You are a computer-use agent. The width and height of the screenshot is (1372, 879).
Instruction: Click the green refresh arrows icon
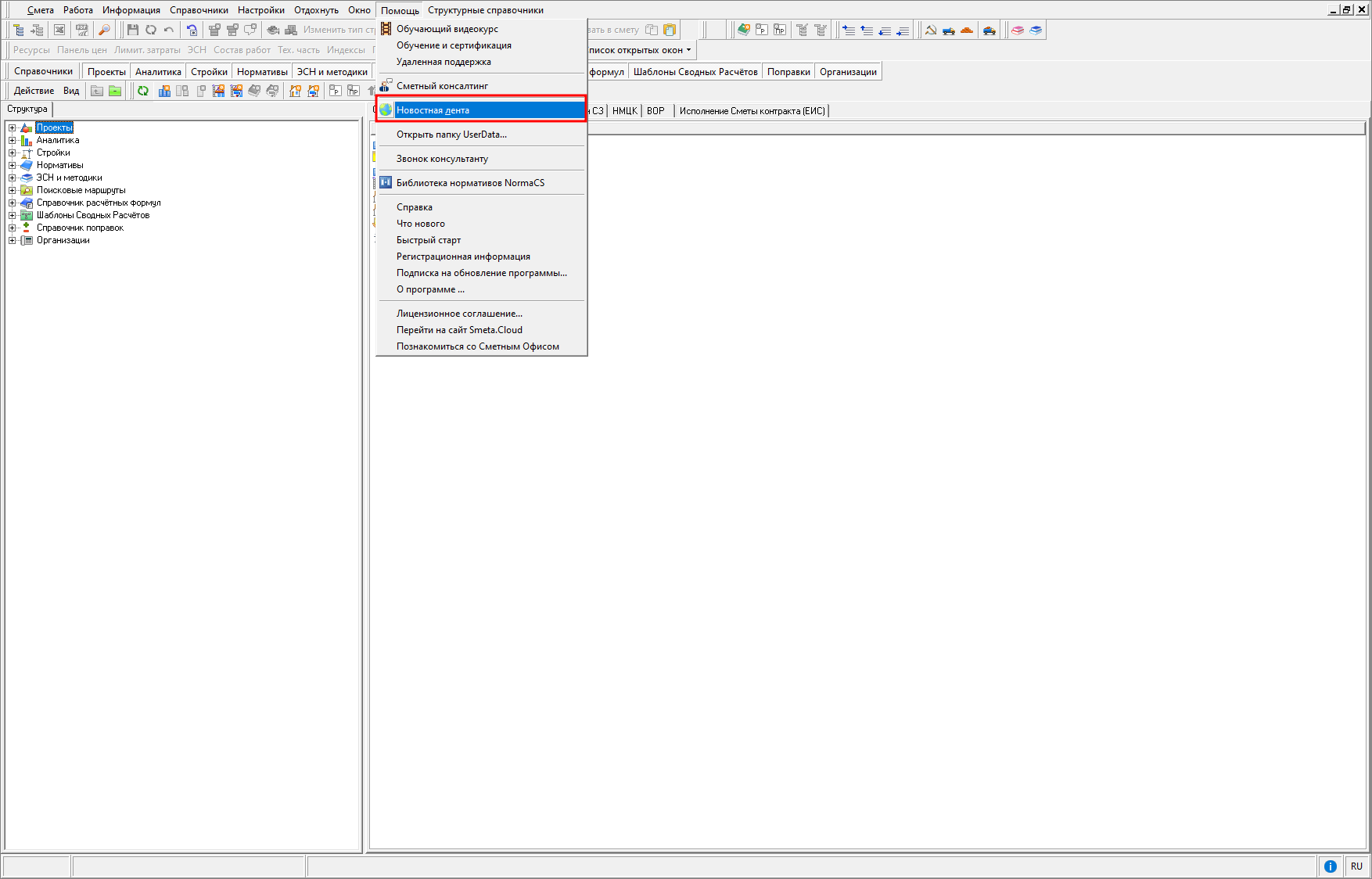tap(143, 91)
